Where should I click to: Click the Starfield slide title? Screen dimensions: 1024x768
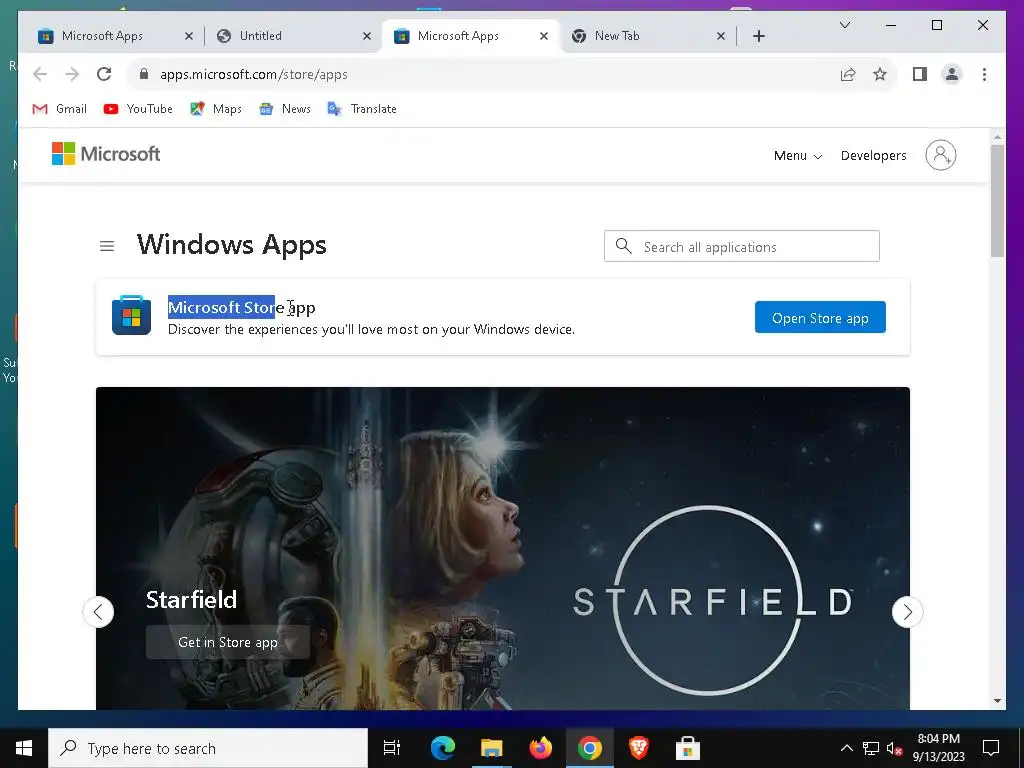click(x=191, y=600)
